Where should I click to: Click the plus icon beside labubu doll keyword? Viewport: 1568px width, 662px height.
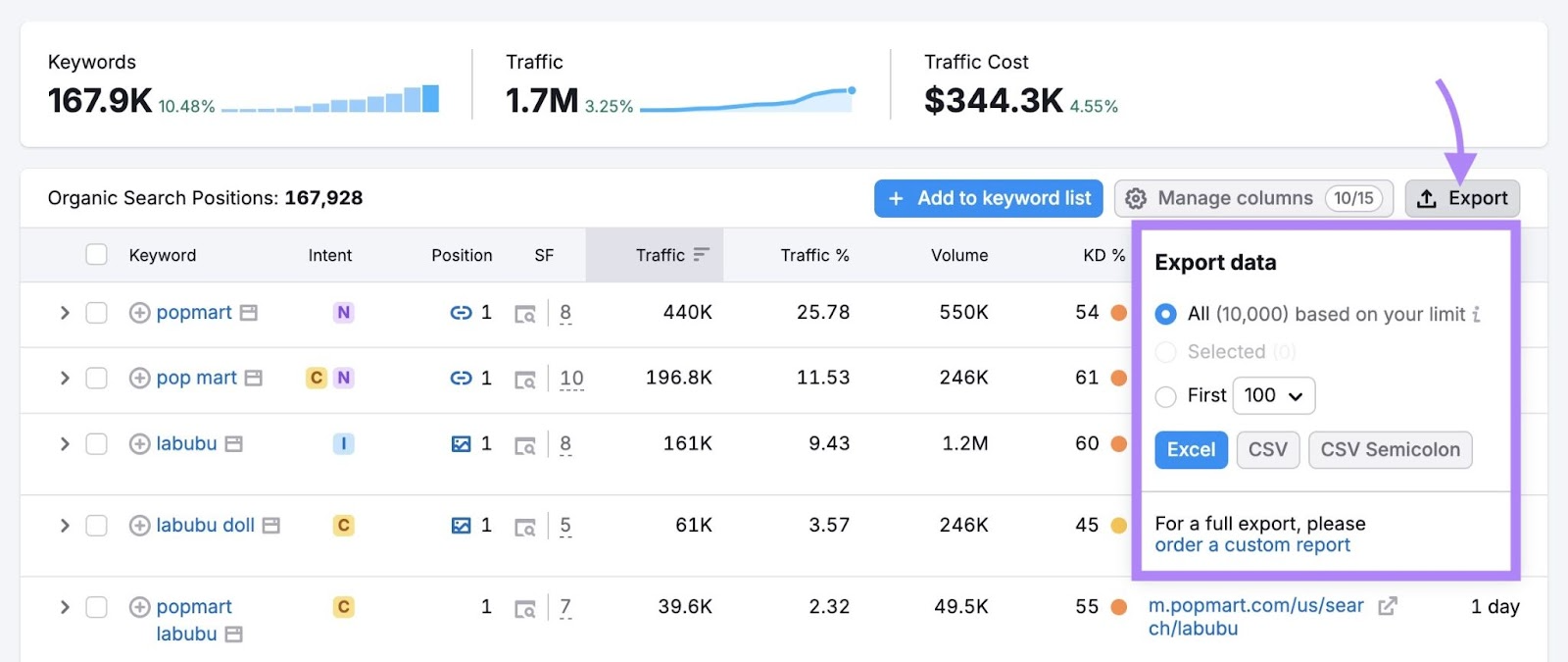click(139, 526)
